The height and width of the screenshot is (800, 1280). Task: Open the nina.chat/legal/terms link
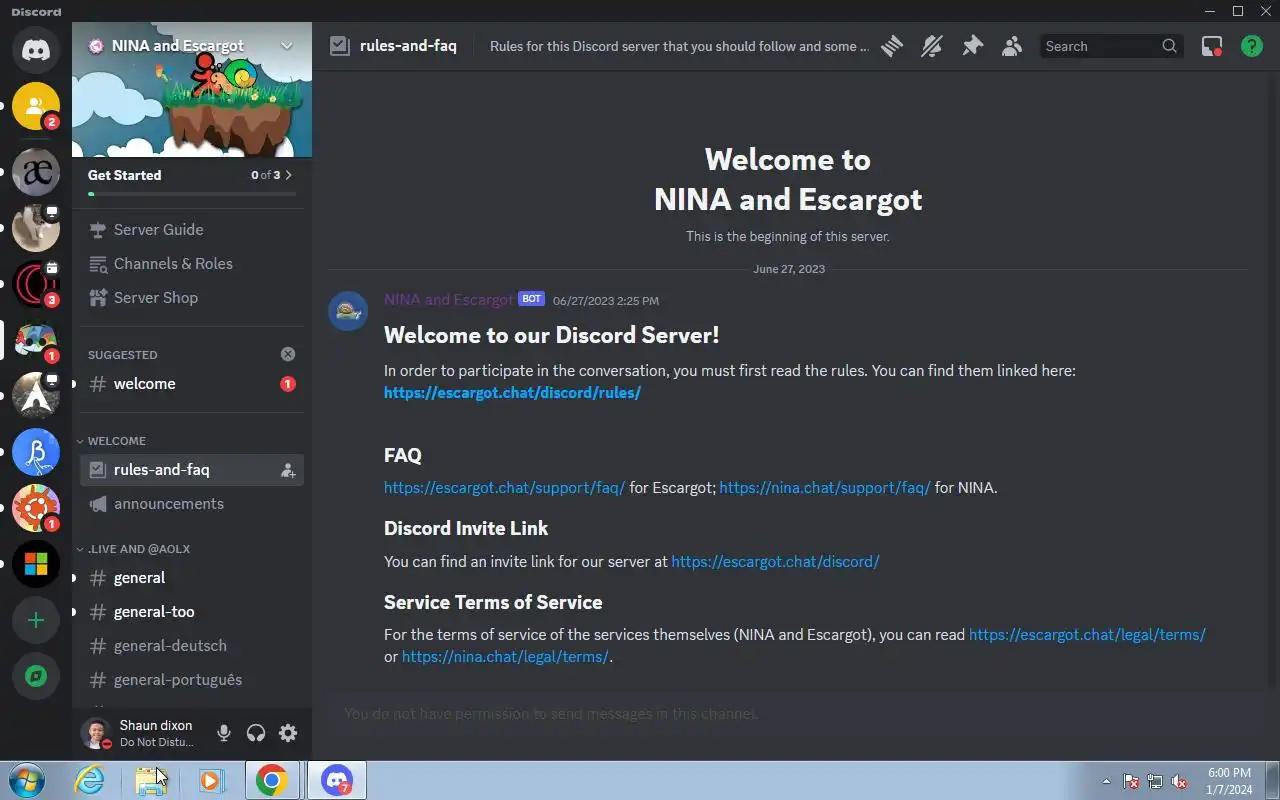tap(505, 657)
